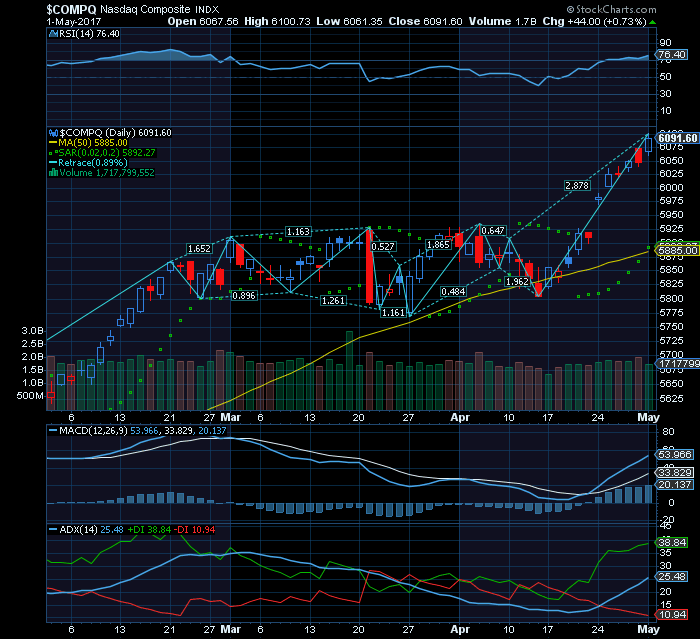Click the blue 25.48 ADX axis tag
This screenshot has height=639, width=700.
click(x=672, y=576)
